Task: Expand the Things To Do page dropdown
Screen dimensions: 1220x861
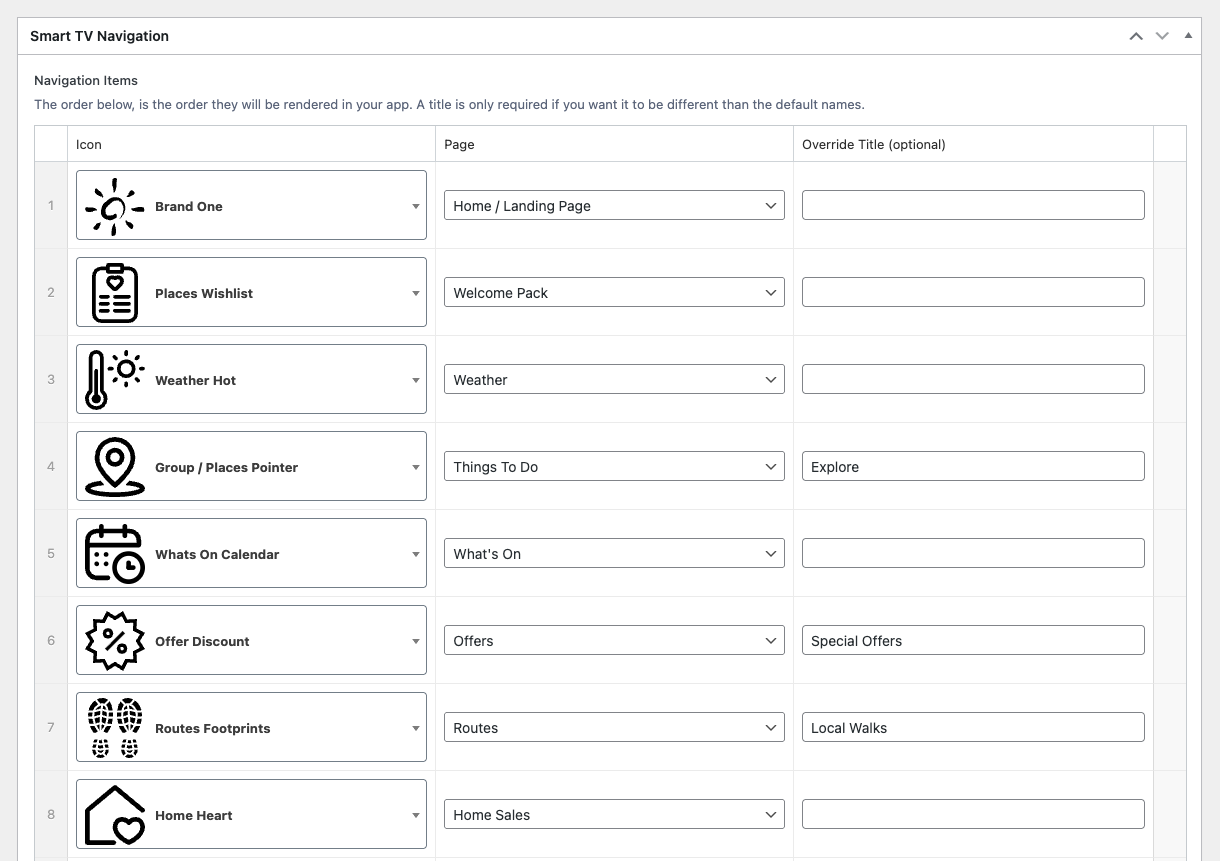Action: click(x=614, y=467)
